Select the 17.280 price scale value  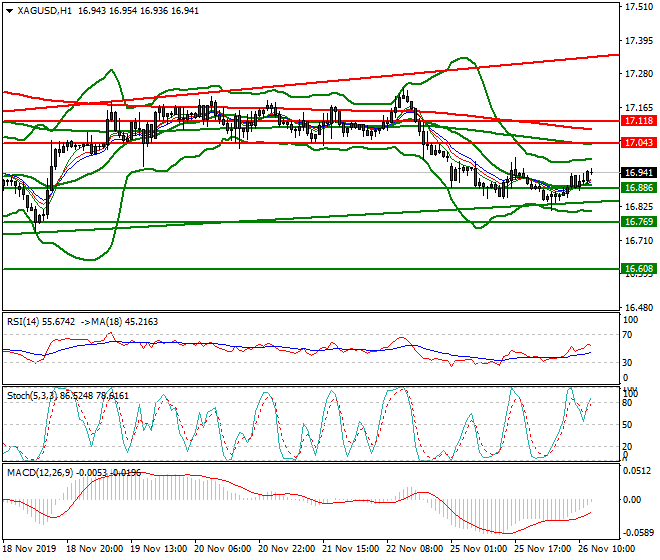[x=639, y=74]
